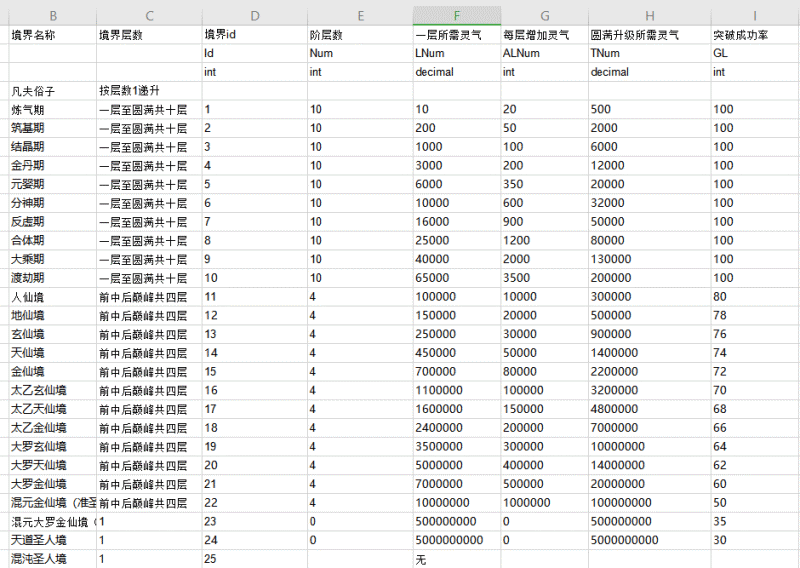This screenshot has width=800, height=568.
Task: Click the 'Num' field name cell
Action: 360,54
